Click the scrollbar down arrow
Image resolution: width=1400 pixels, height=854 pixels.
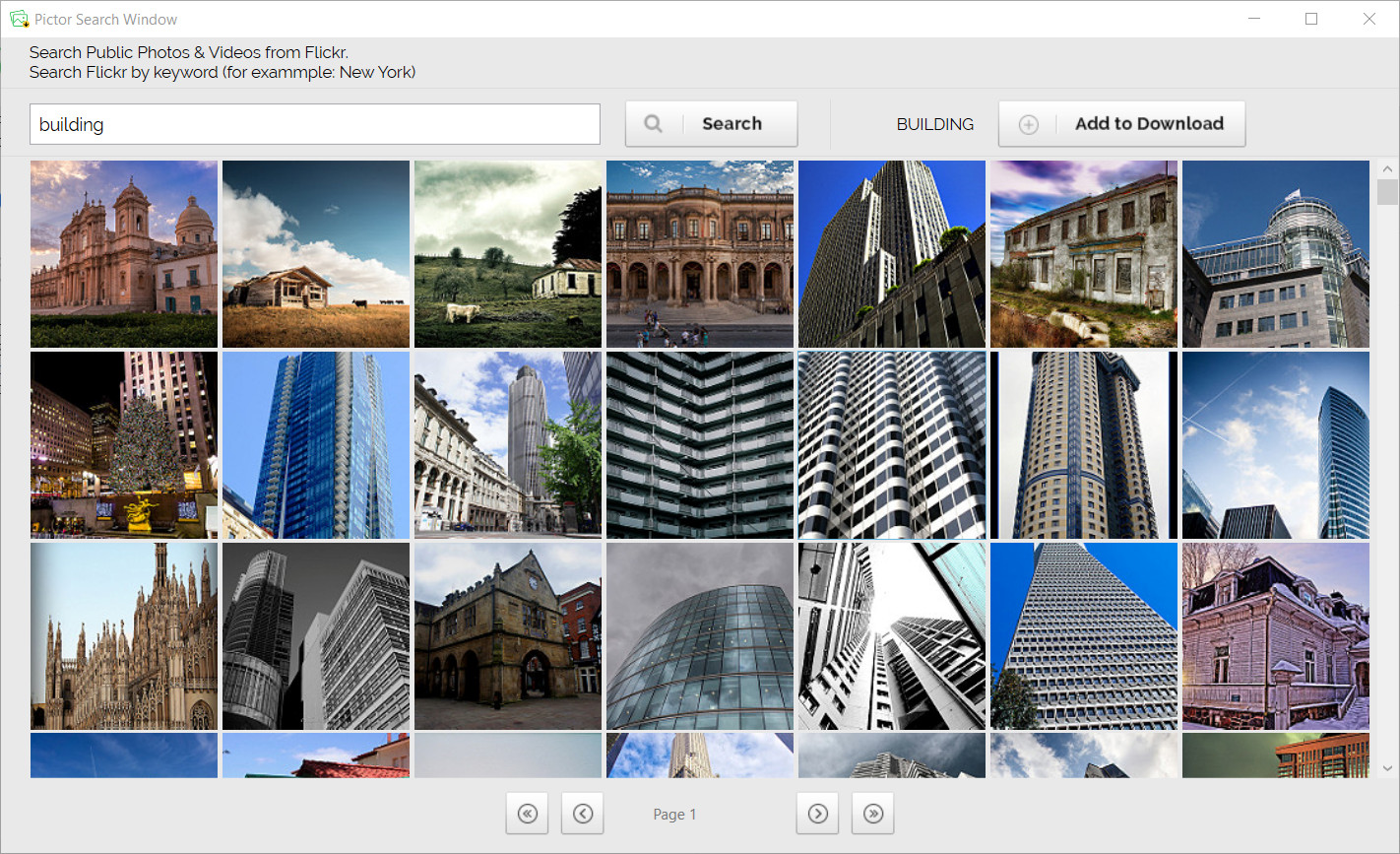(1387, 768)
